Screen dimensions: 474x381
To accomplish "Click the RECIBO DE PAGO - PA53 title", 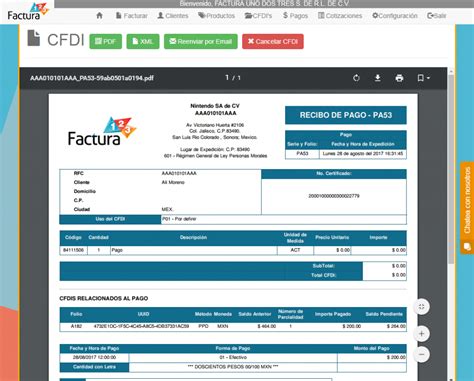I will click(346, 115).
